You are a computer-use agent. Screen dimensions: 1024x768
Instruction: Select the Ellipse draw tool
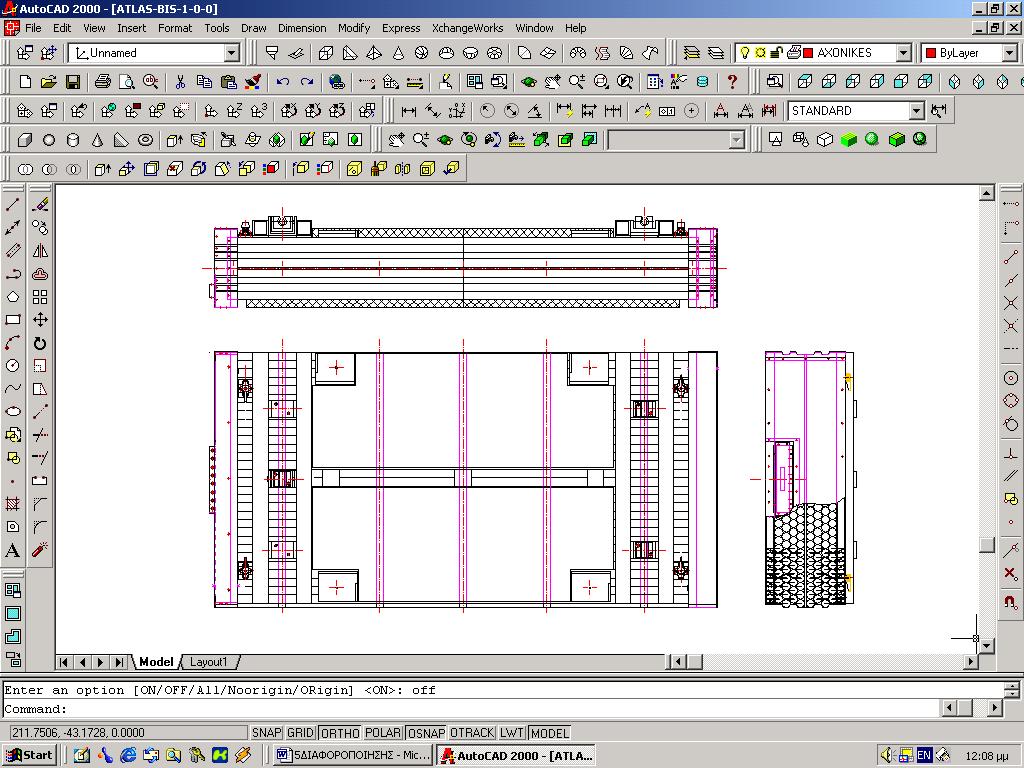coord(12,411)
